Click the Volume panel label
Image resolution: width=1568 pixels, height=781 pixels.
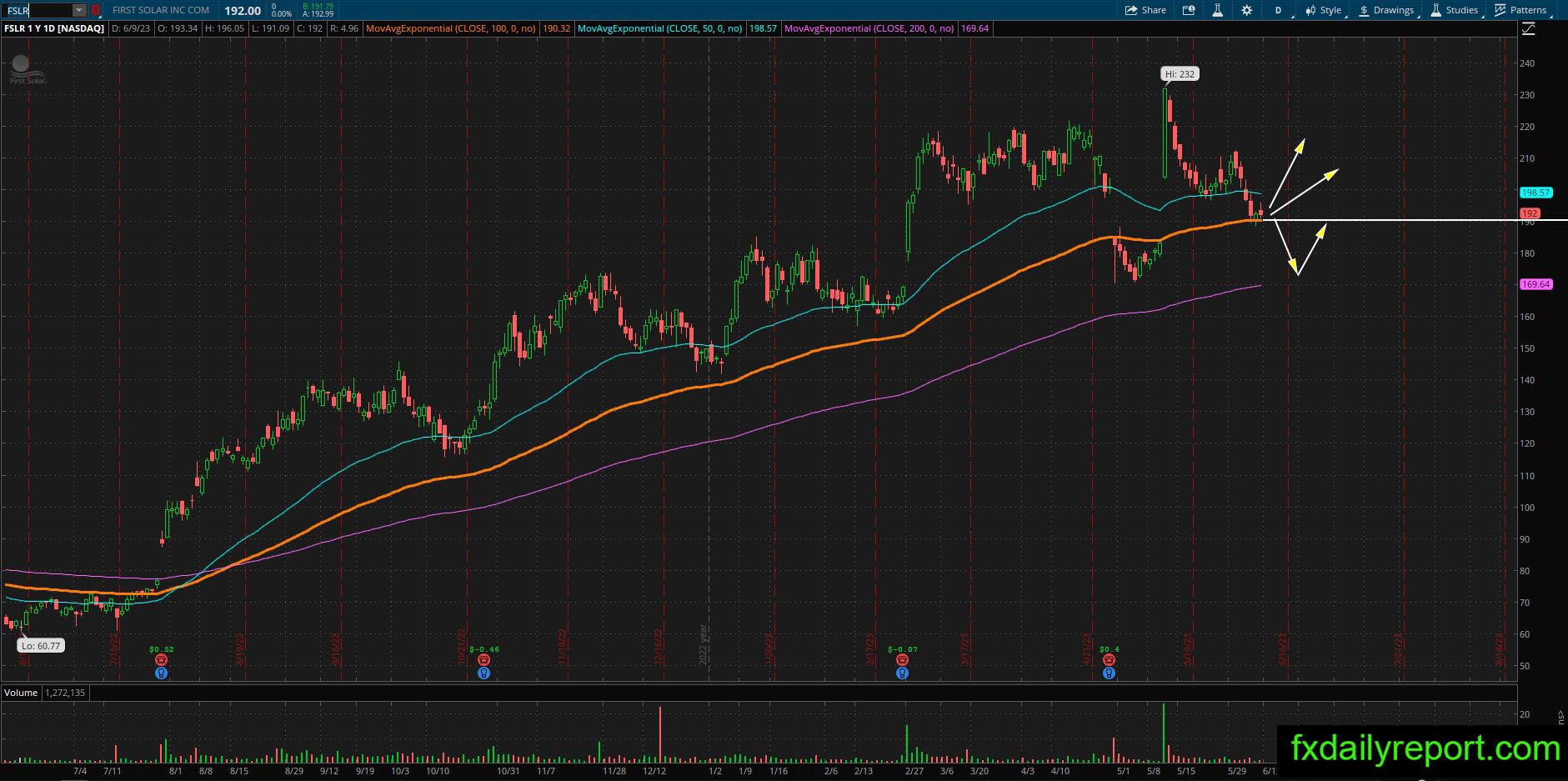tap(21, 693)
